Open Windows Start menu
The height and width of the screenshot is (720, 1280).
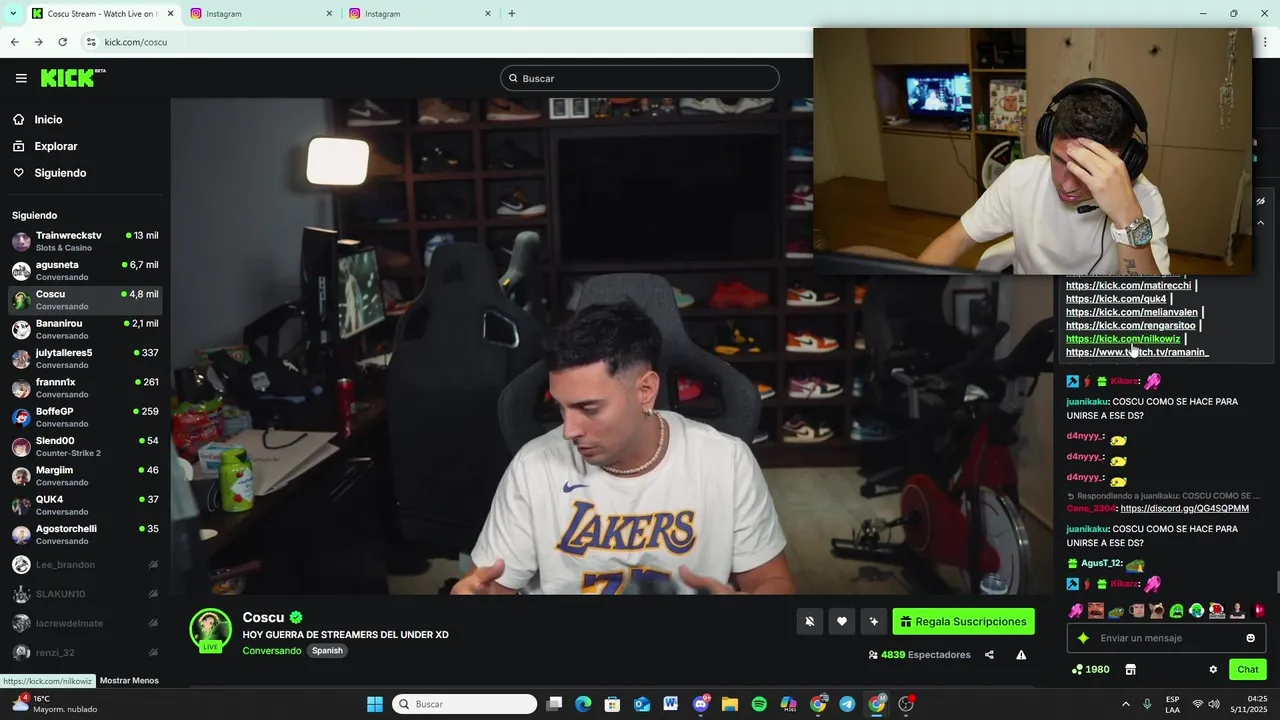tap(375, 704)
